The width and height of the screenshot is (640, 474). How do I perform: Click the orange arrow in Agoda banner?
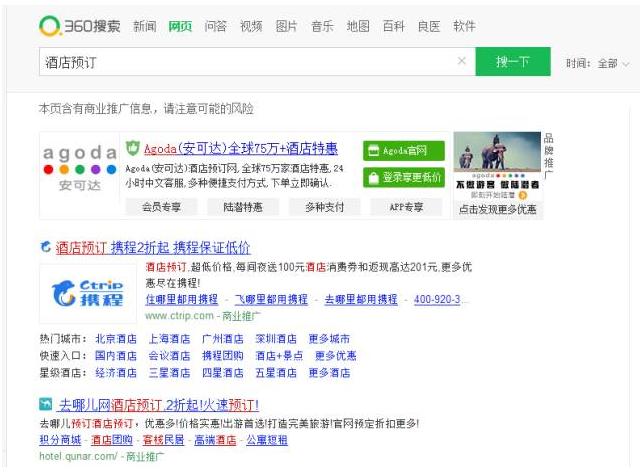coord(522,195)
